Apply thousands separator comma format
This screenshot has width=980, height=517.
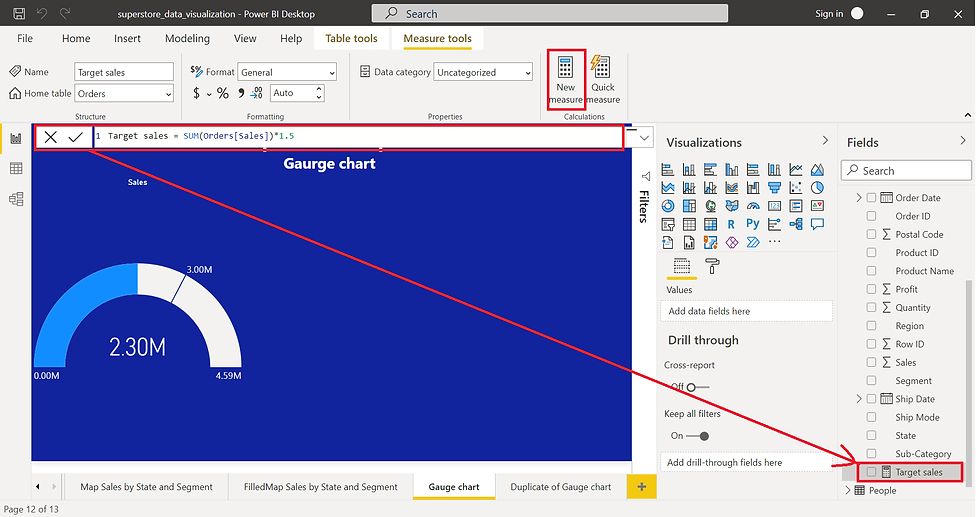tap(241, 94)
